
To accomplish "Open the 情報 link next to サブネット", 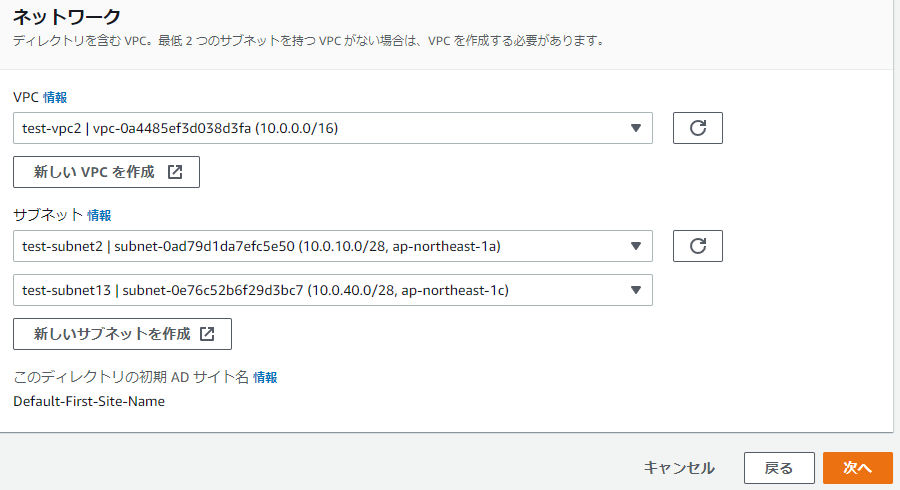I will tap(99, 215).
